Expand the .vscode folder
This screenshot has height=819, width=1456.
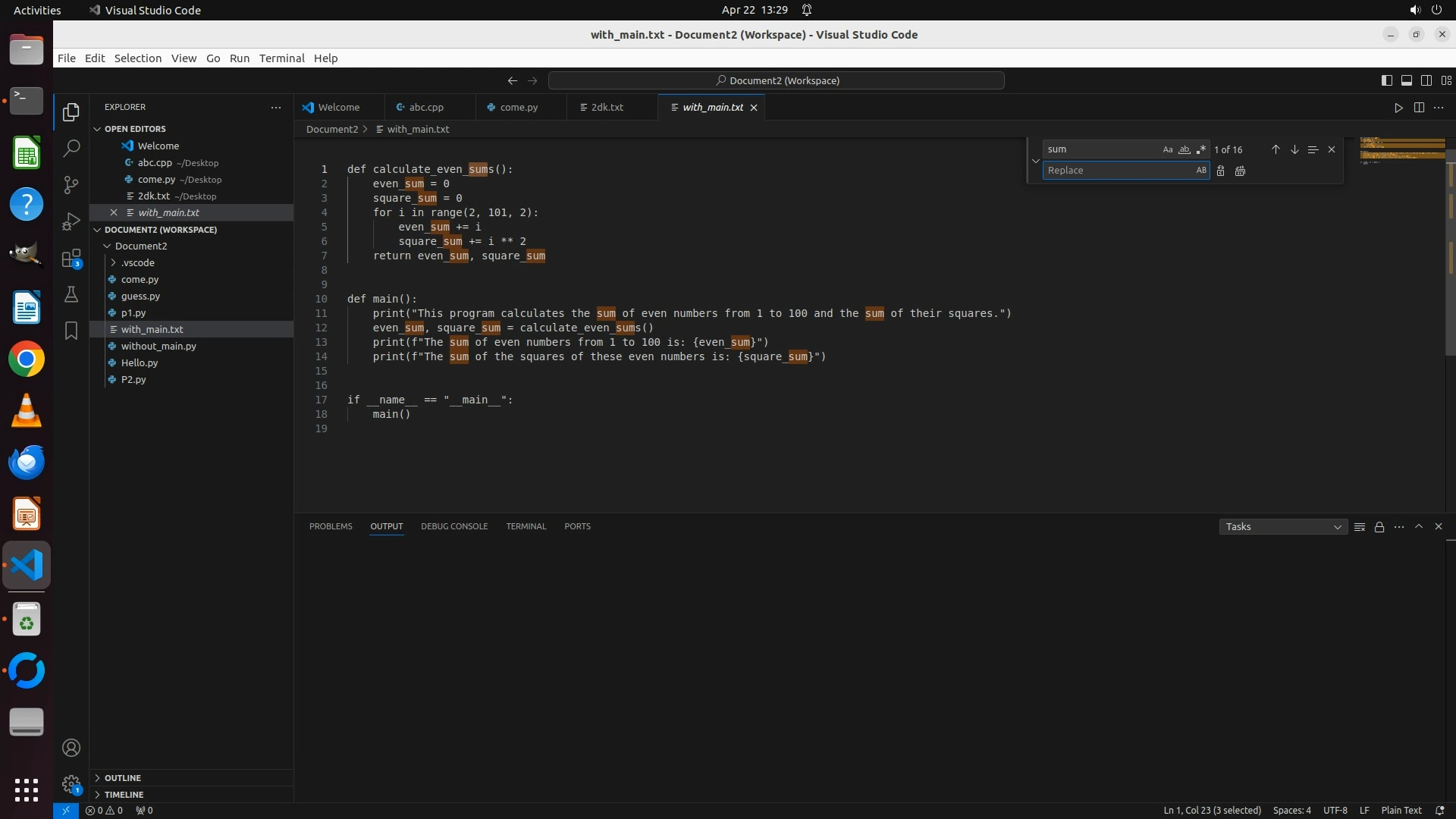tap(137, 263)
